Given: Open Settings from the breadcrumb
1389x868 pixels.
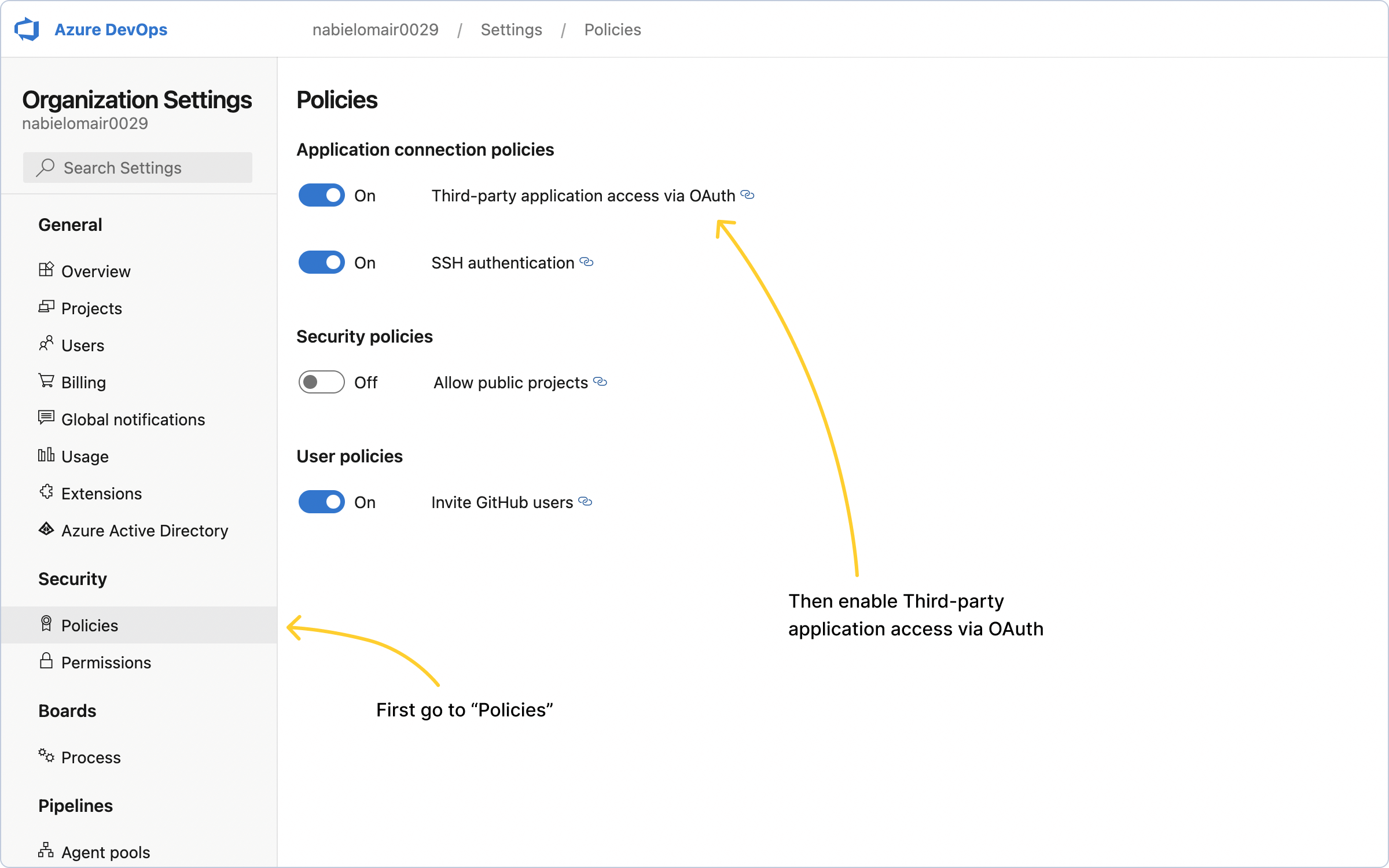Looking at the screenshot, I should 511,29.
